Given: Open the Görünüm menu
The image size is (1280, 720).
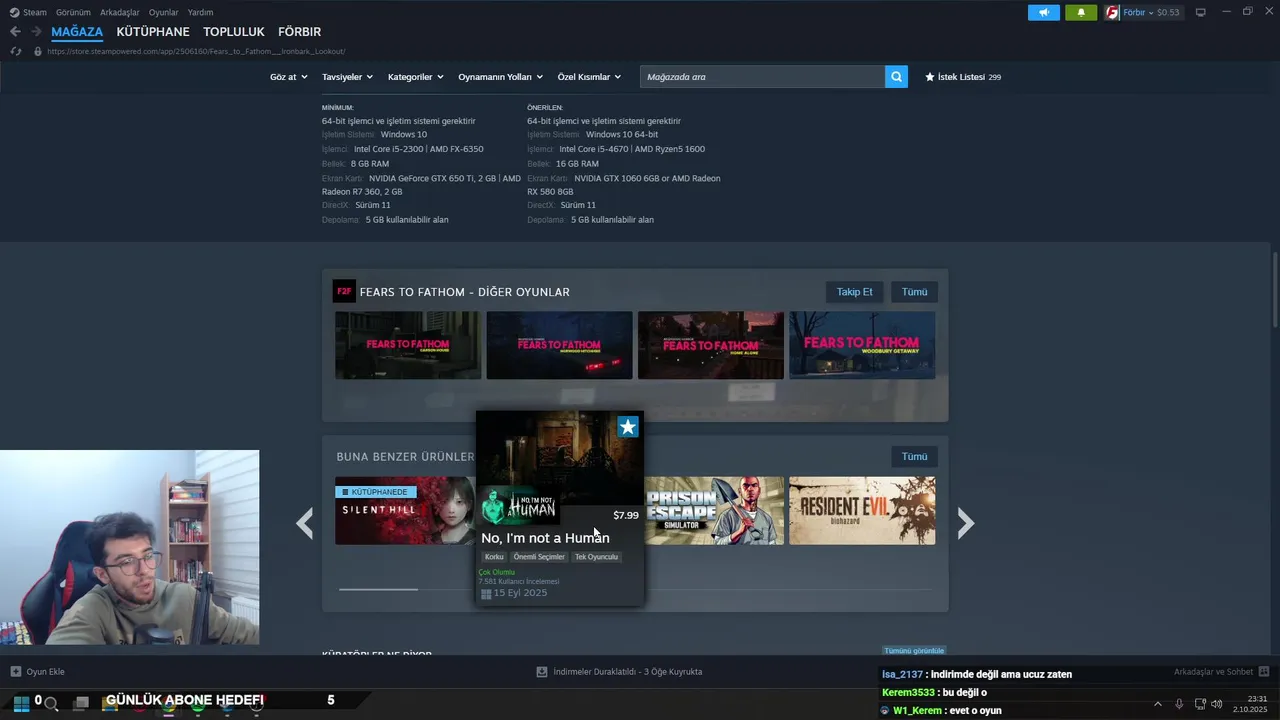Looking at the screenshot, I should tap(73, 12).
